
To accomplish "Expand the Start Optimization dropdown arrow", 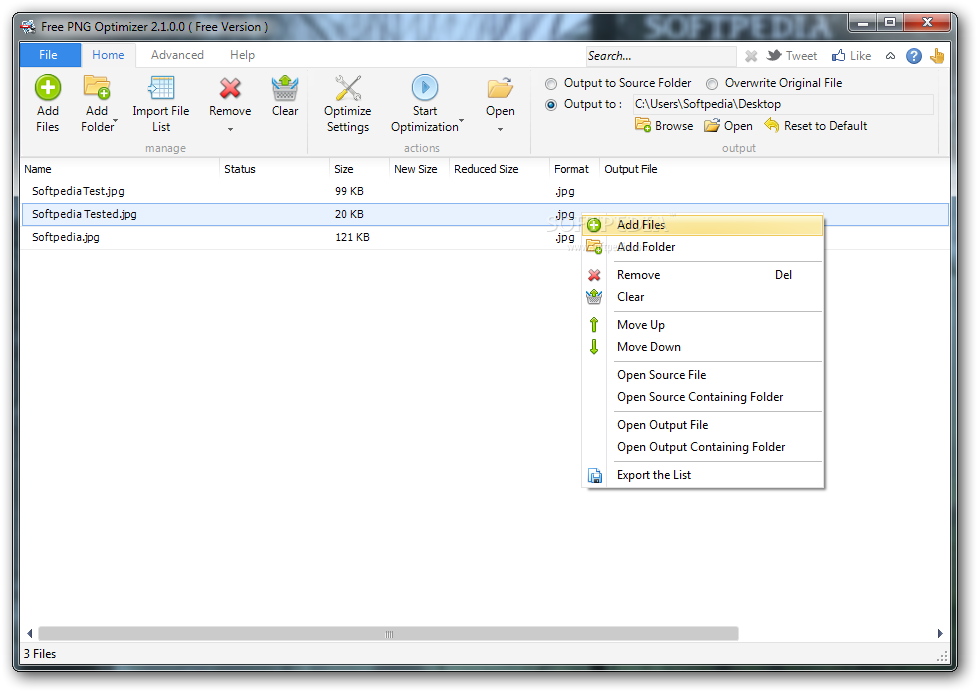I will pyautogui.click(x=462, y=120).
